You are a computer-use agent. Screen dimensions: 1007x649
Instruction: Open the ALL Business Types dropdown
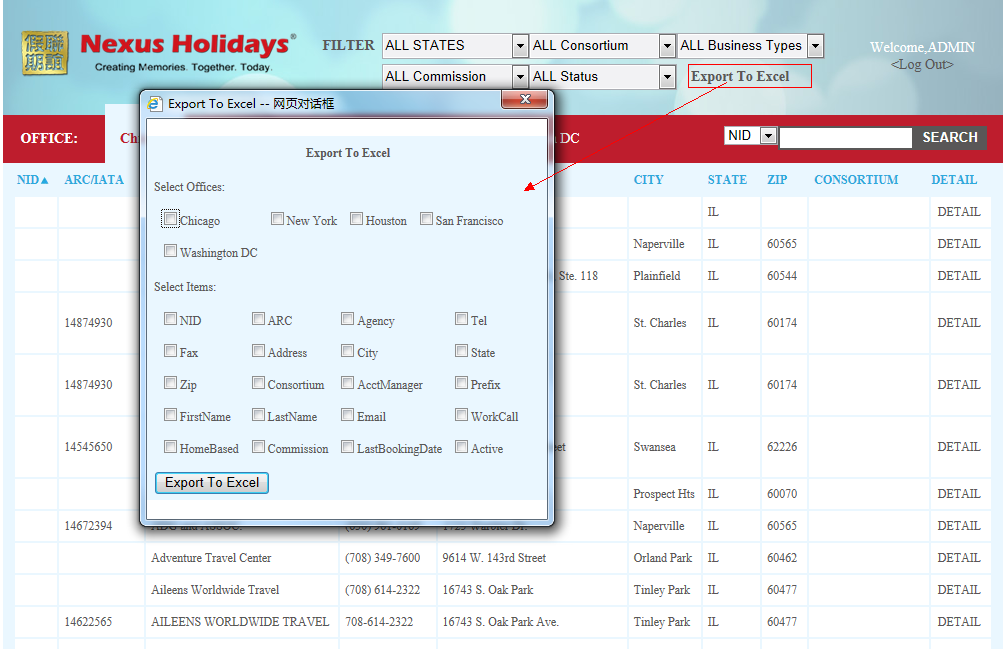click(751, 46)
